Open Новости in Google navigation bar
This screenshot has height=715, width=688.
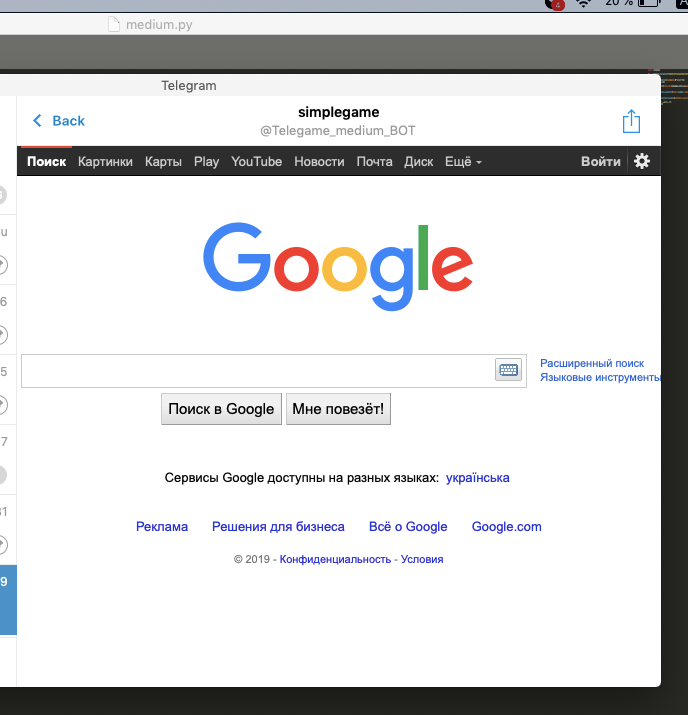pyautogui.click(x=319, y=161)
